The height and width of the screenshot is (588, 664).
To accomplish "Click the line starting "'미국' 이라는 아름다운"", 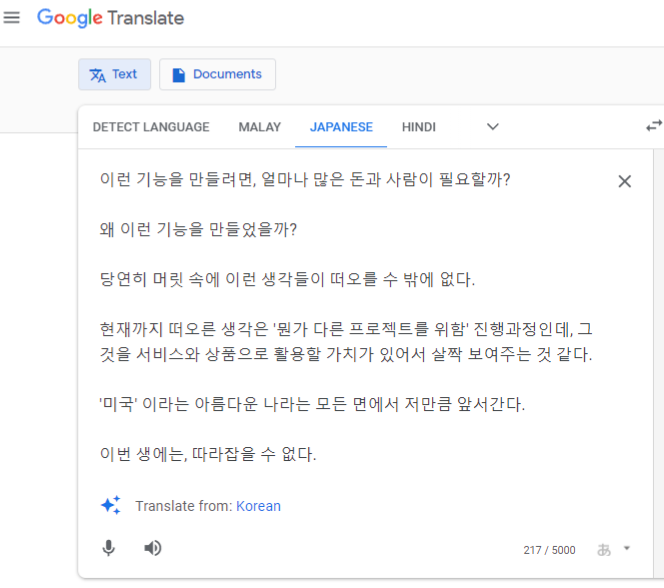I will [x=312, y=404].
